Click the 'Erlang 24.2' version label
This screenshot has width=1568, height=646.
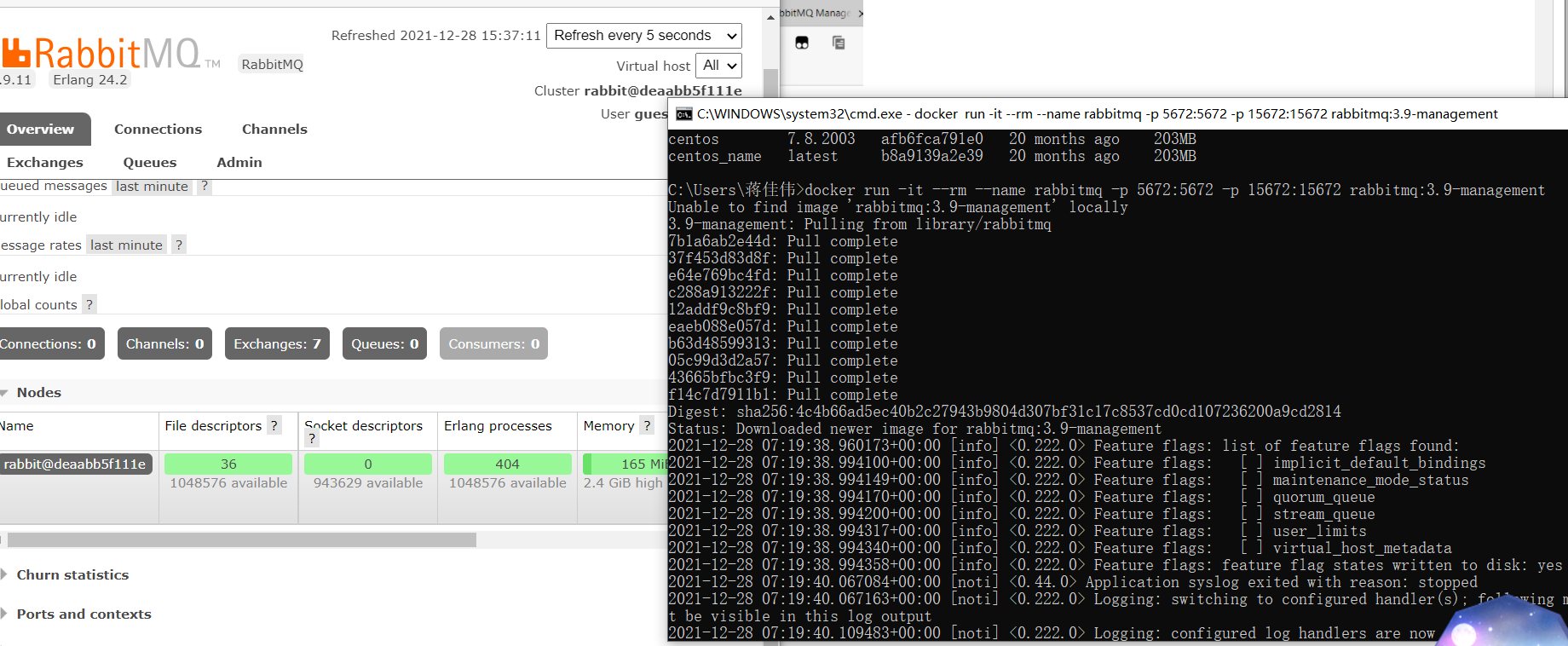click(x=89, y=80)
